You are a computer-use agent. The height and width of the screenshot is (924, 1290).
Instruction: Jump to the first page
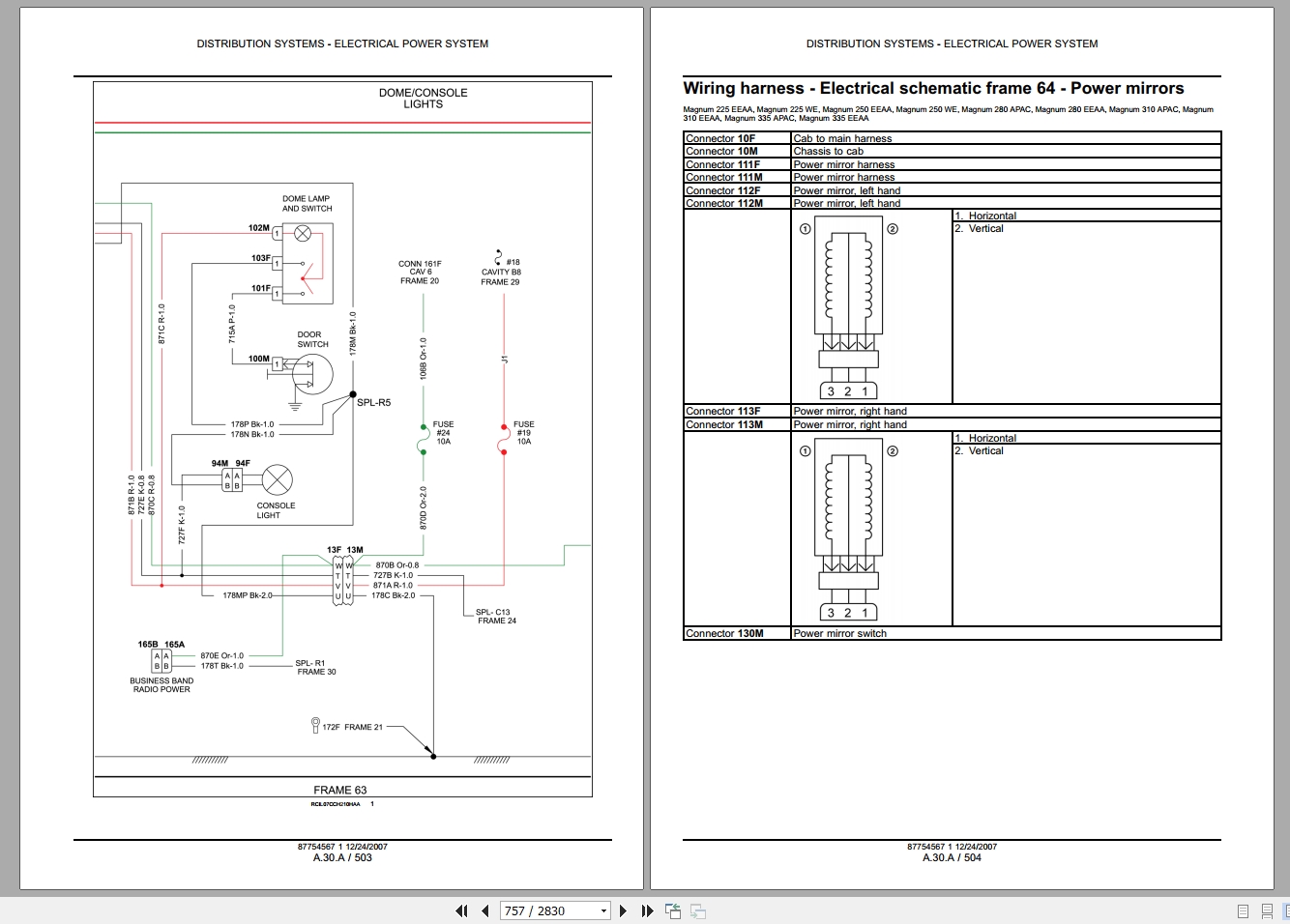[x=461, y=910]
